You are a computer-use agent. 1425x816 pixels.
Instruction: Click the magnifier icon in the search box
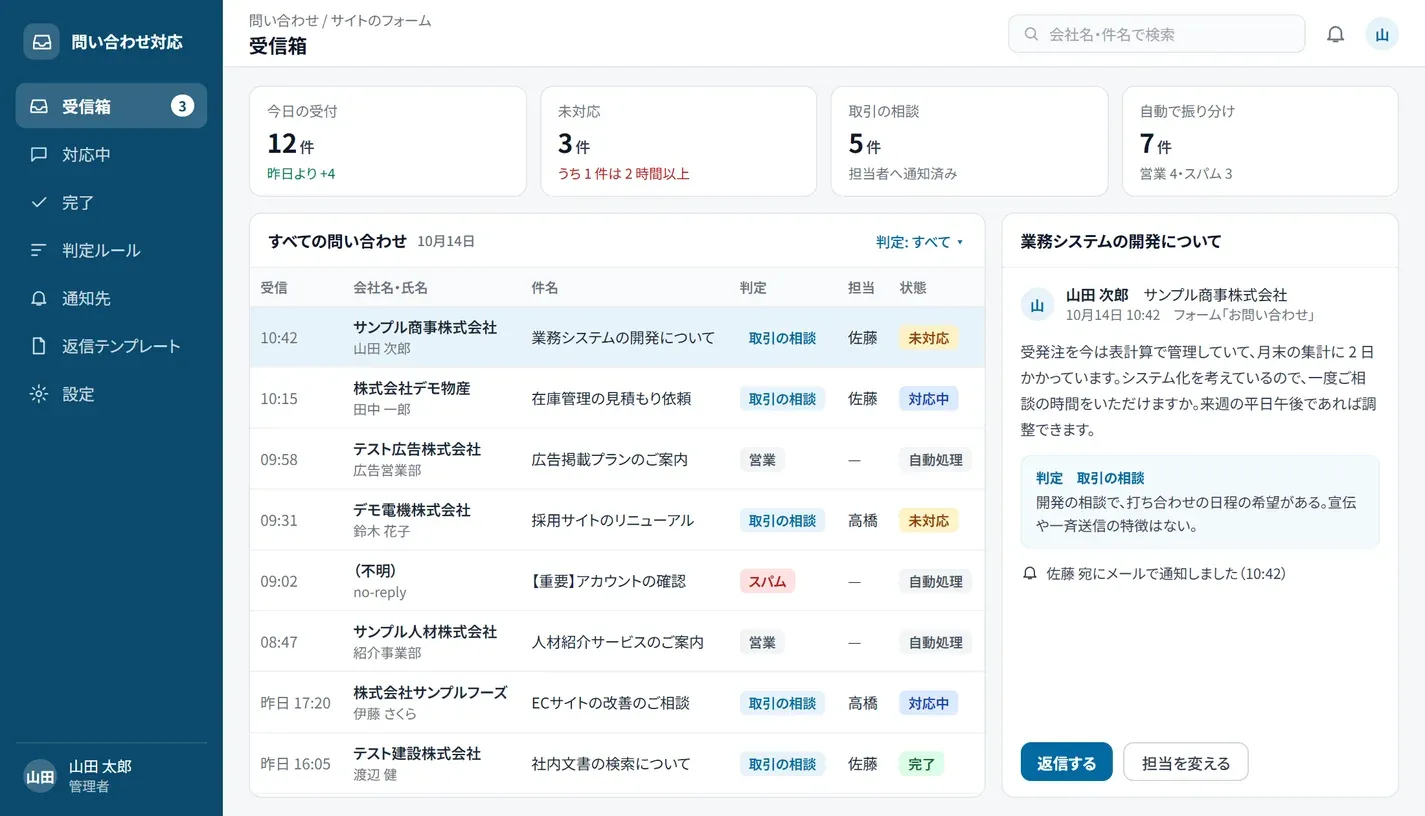click(x=1031, y=34)
